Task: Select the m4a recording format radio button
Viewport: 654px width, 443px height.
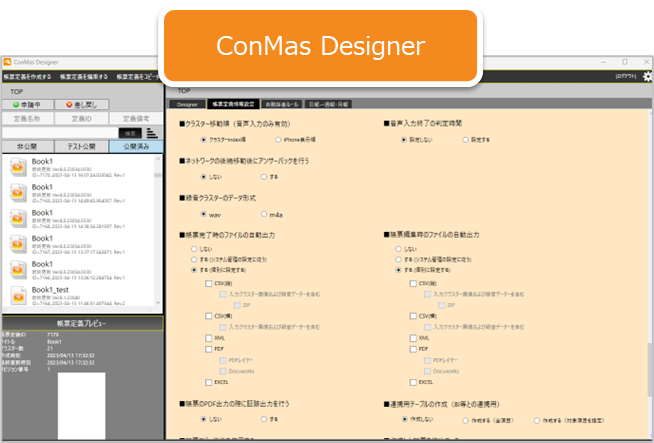Action: coord(264,213)
